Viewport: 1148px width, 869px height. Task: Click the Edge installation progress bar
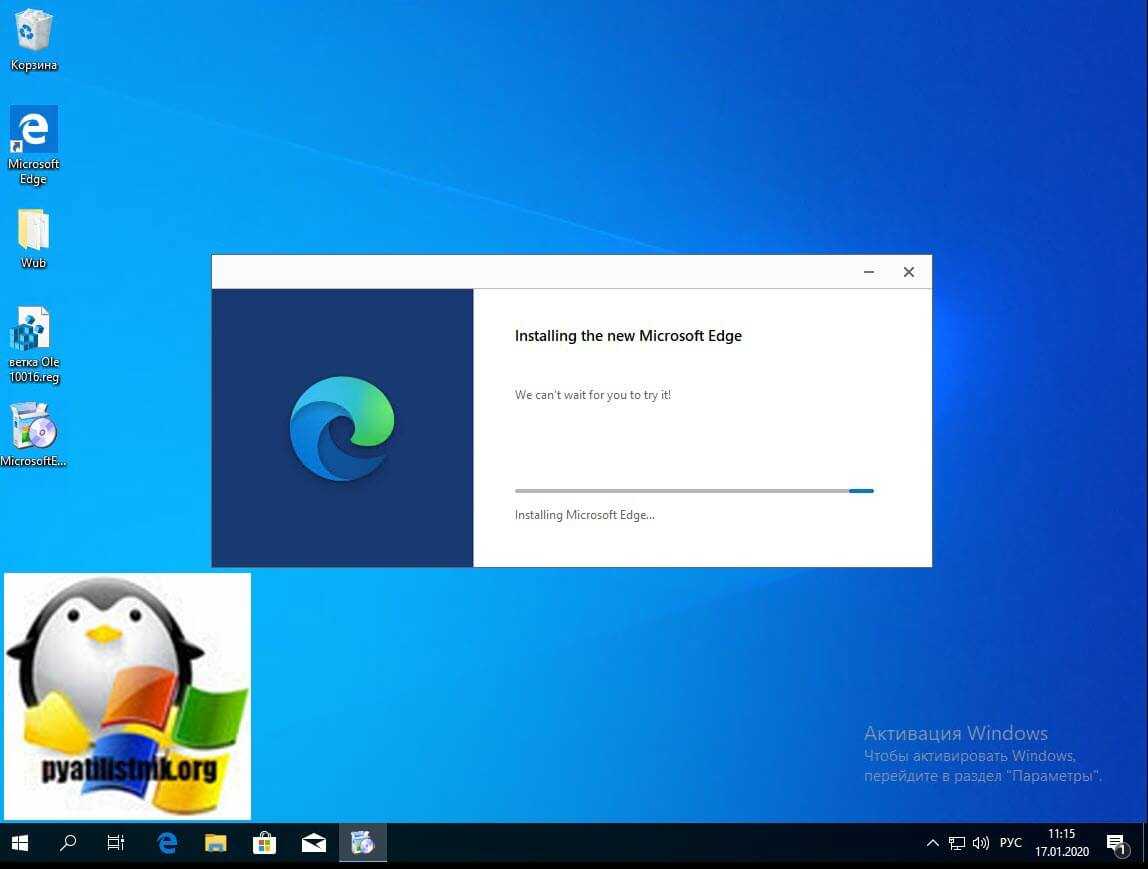[x=694, y=491]
